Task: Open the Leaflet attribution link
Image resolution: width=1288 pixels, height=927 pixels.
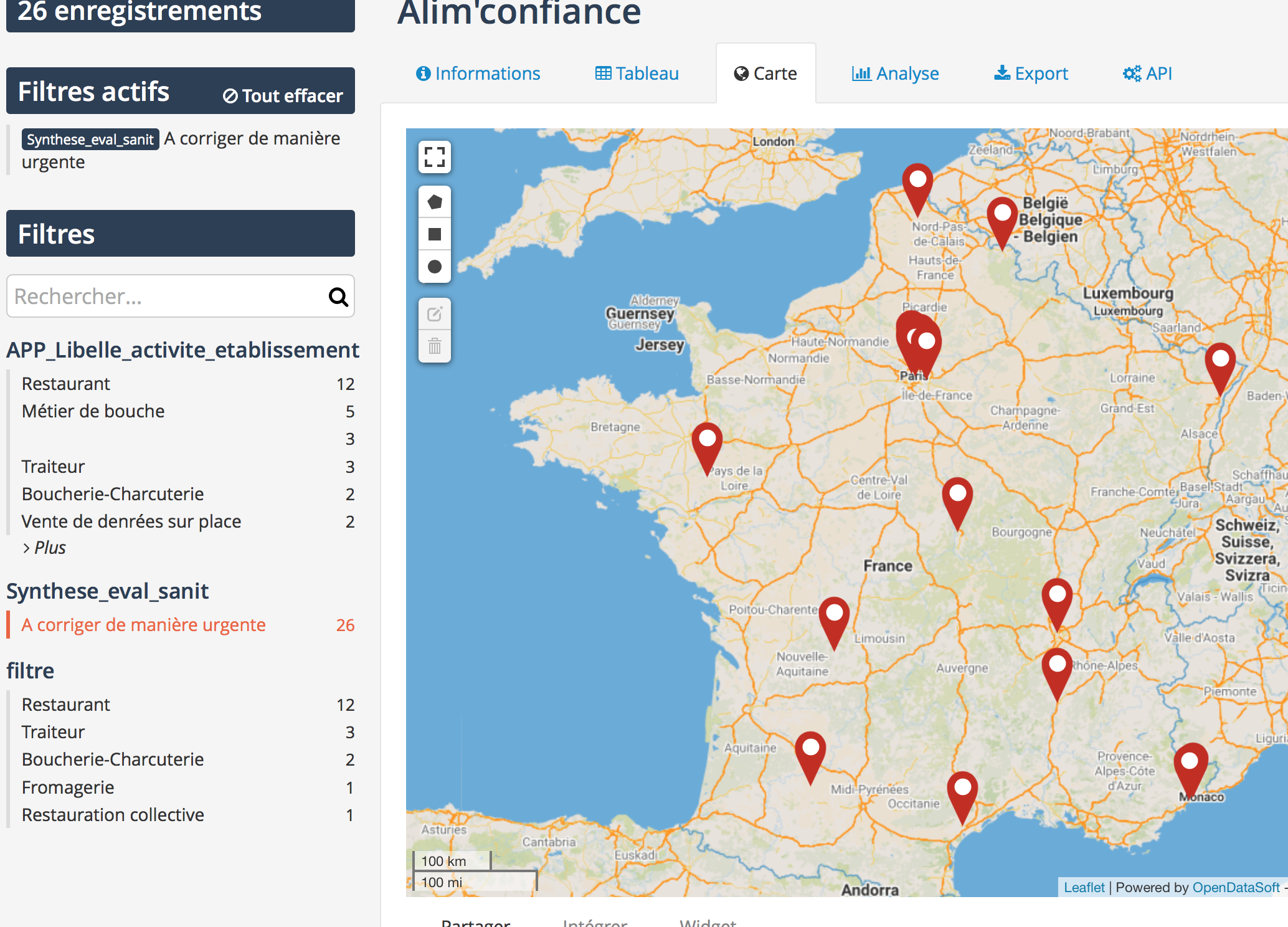Action: point(1083,887)
